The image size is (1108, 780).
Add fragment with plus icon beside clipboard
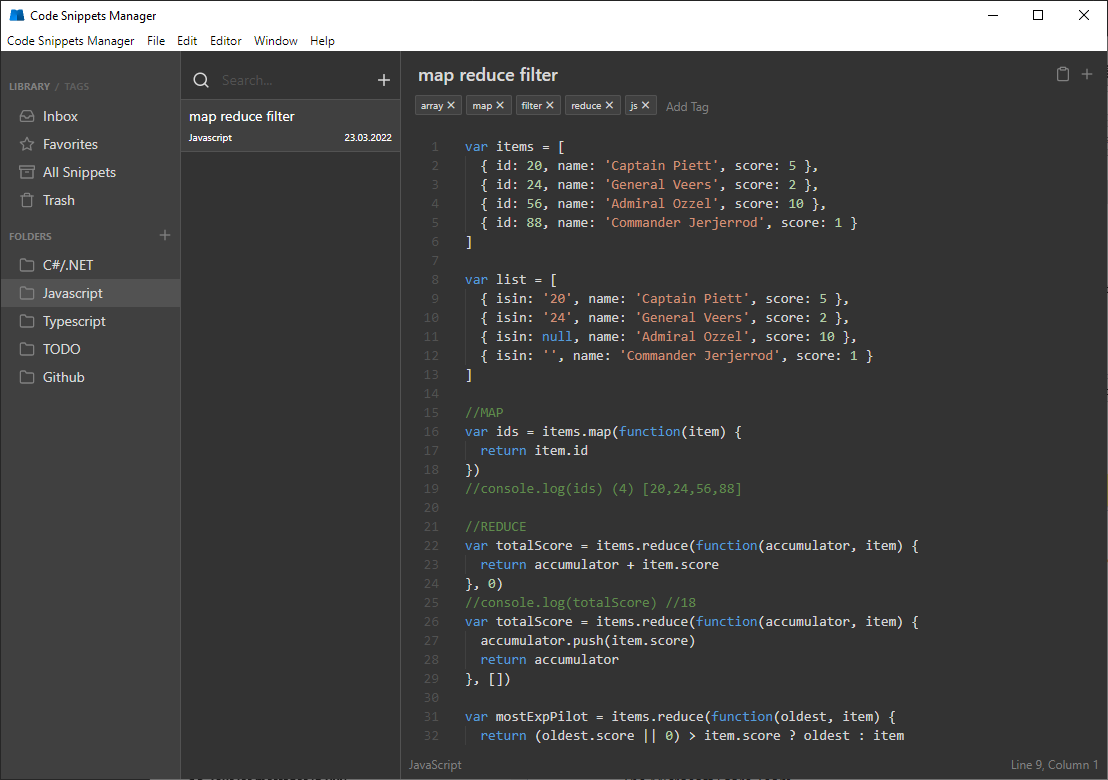point(1087,73)
